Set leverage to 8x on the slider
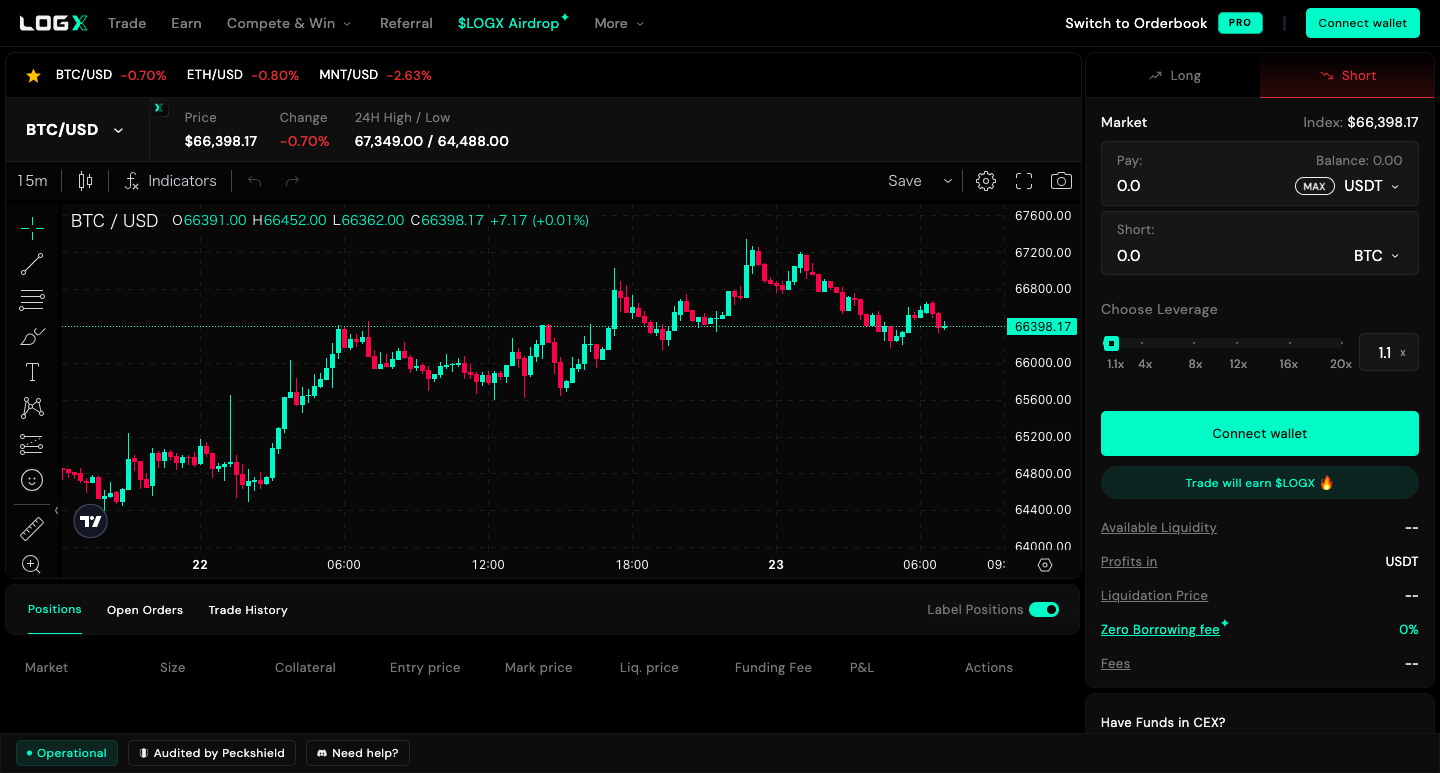 point(1194,342)
